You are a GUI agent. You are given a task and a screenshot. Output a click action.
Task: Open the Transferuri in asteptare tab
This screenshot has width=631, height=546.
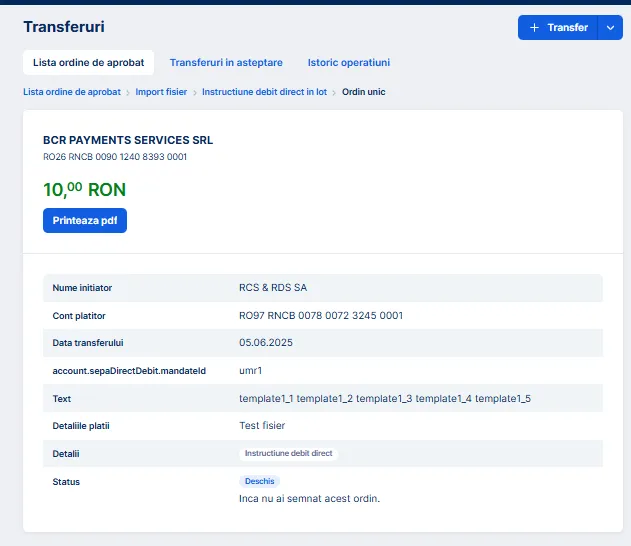pos(226,62)
